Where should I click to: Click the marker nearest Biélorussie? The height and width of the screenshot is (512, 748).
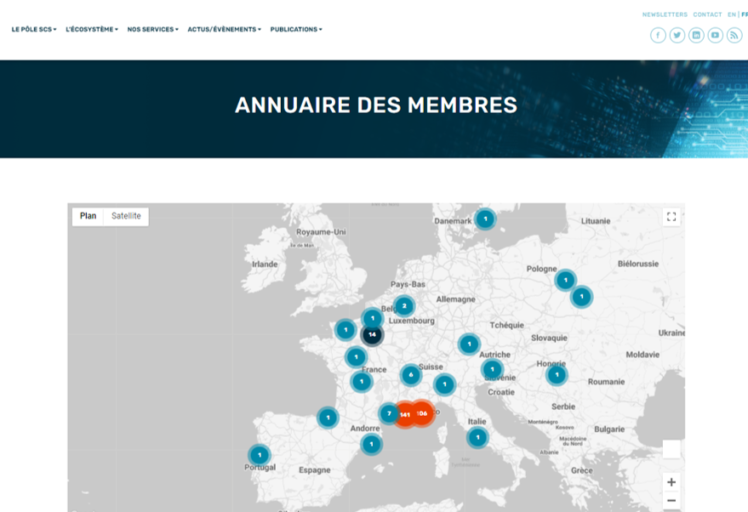582,296
